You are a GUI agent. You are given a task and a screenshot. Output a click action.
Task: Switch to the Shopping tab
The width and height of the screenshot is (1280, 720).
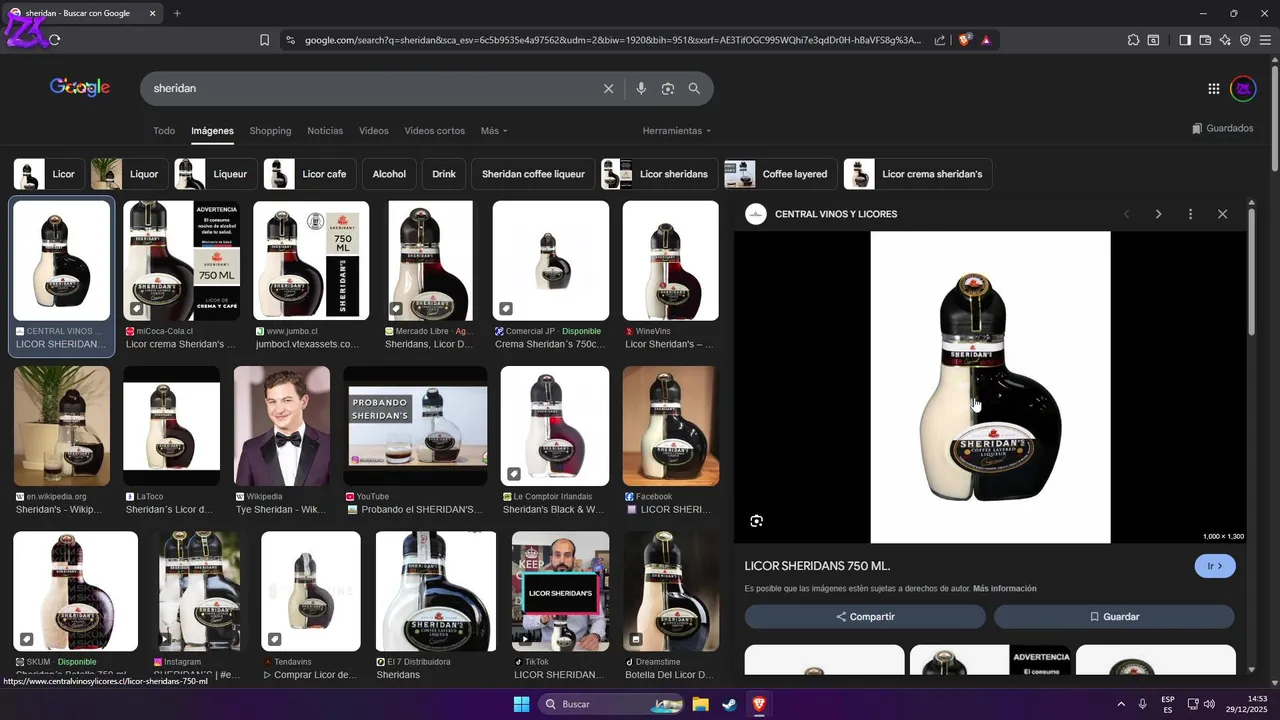point(270,131)
